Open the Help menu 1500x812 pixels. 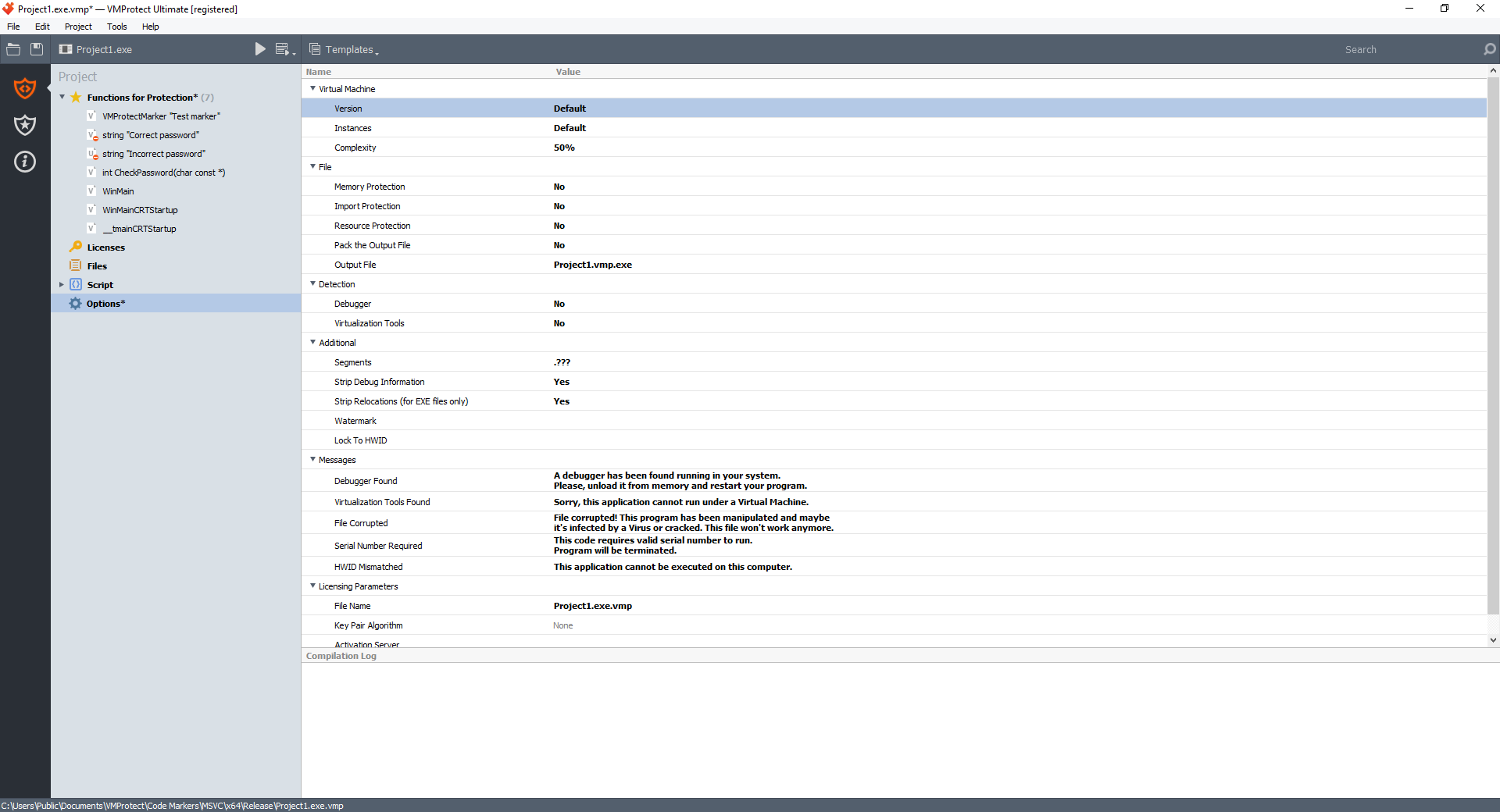click(x=151, y=27)
